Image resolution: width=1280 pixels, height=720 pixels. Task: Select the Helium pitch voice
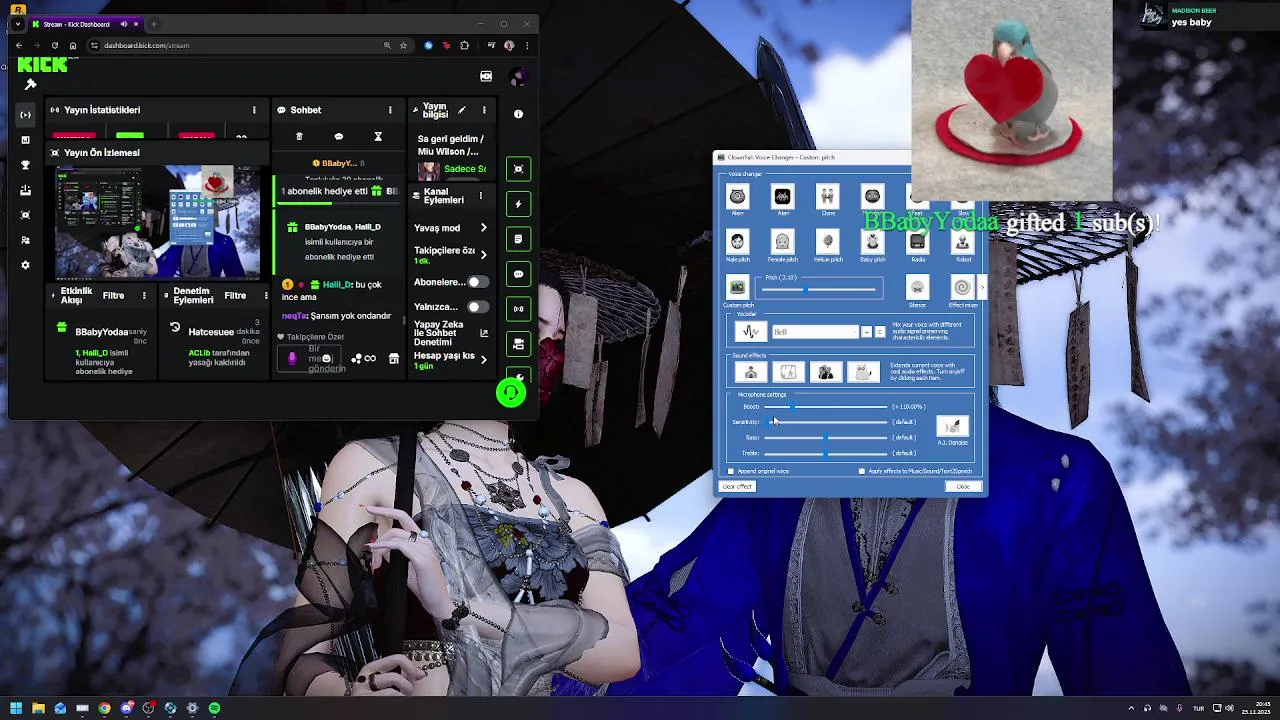[x=827, y=243]
